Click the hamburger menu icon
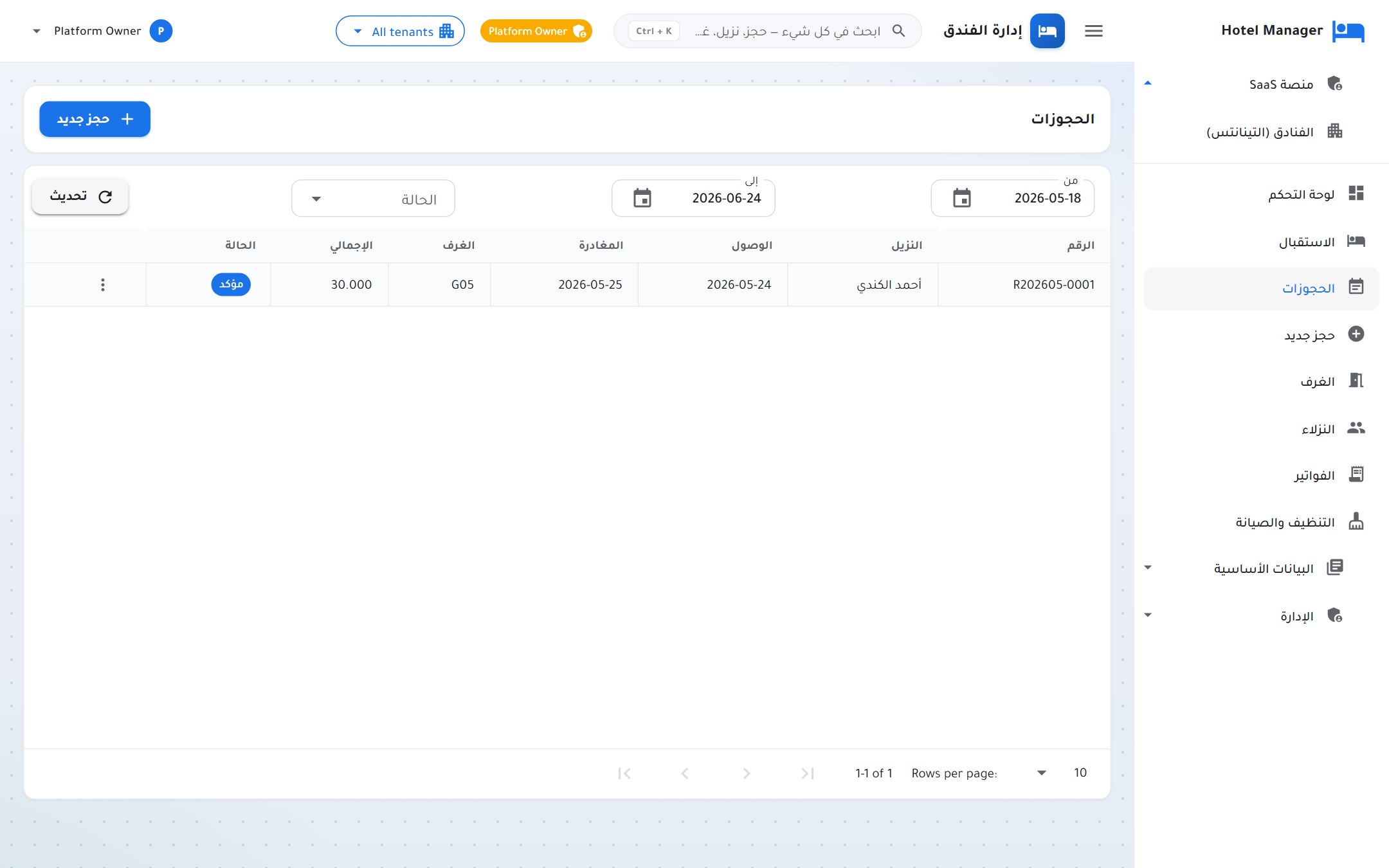 1093,31
